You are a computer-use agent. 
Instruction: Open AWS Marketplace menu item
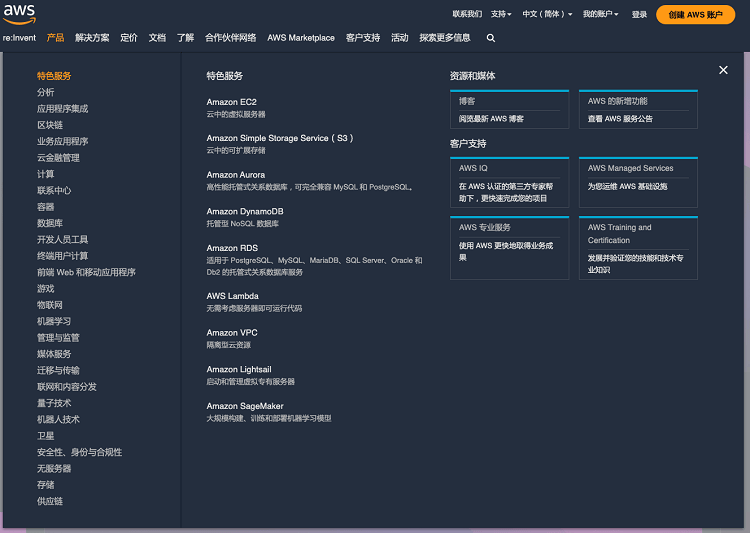pos(301,38)
